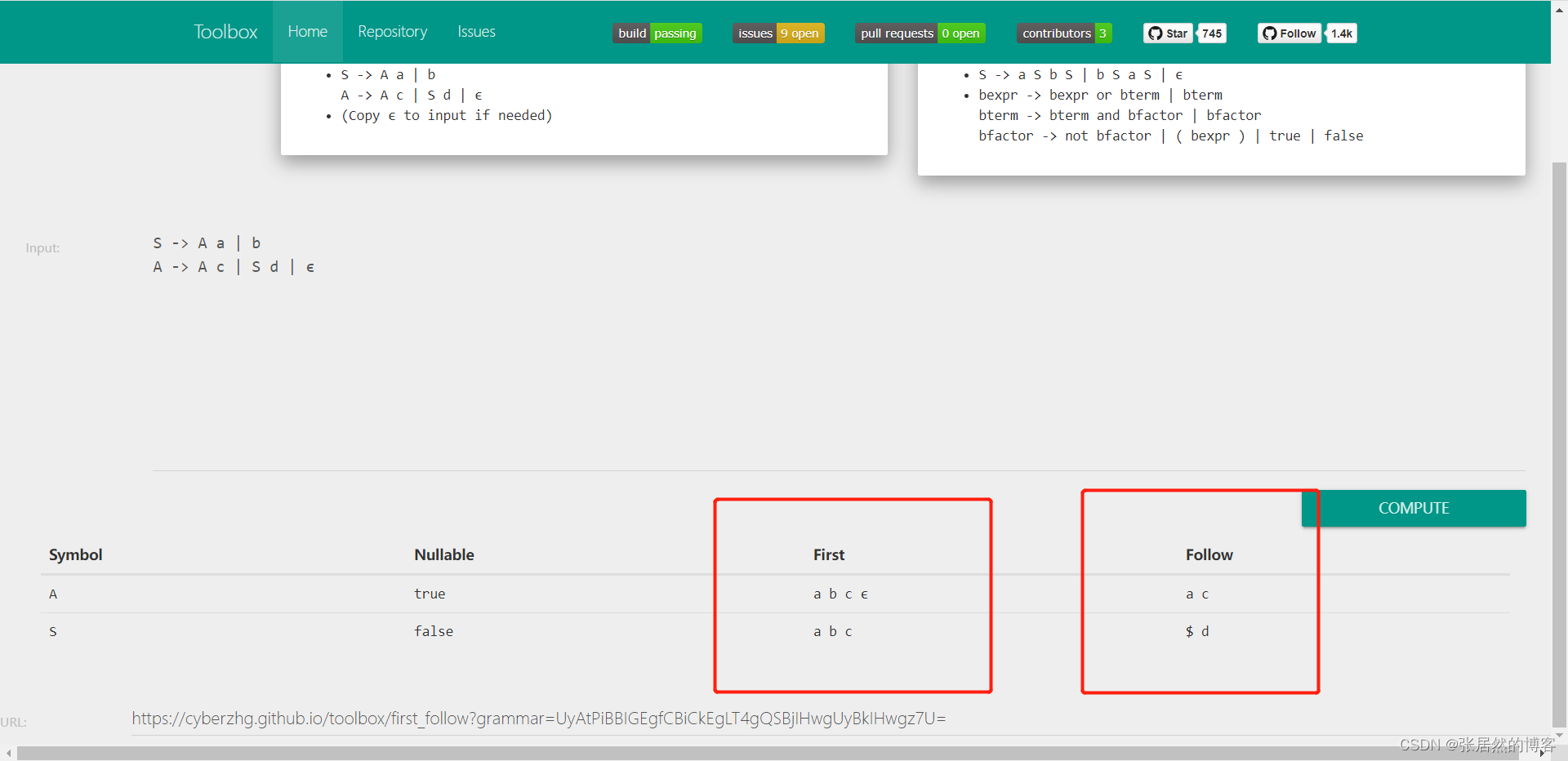Open the 745 star count link
This screenshot has width=1568, height=761.
[1212, 33]
